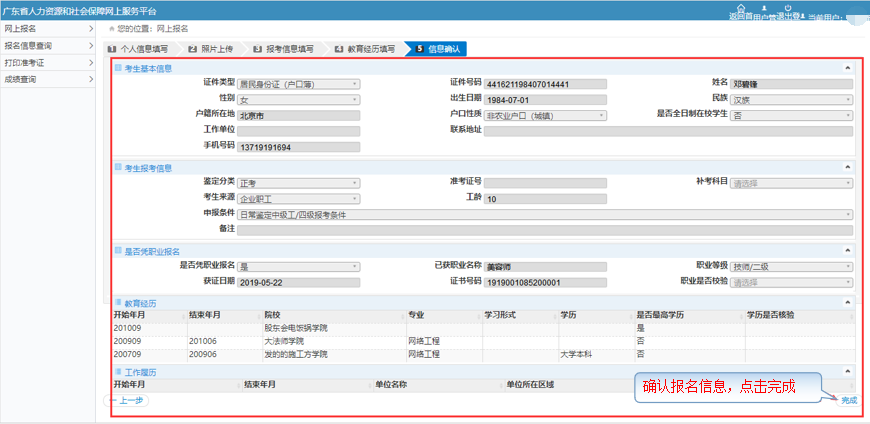870x424 pixels.
Task: Click the home icon beside 您的位置
Action: (112, 28)
